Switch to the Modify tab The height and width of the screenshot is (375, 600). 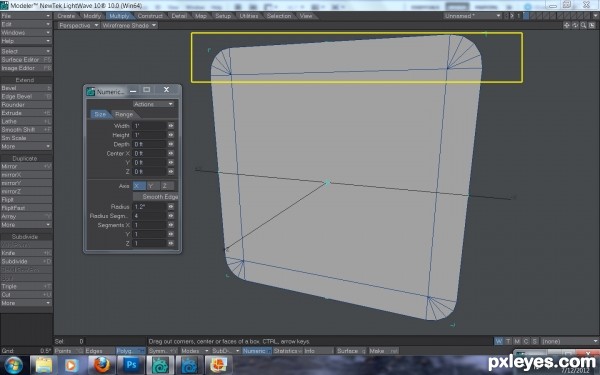pos(92,16)
